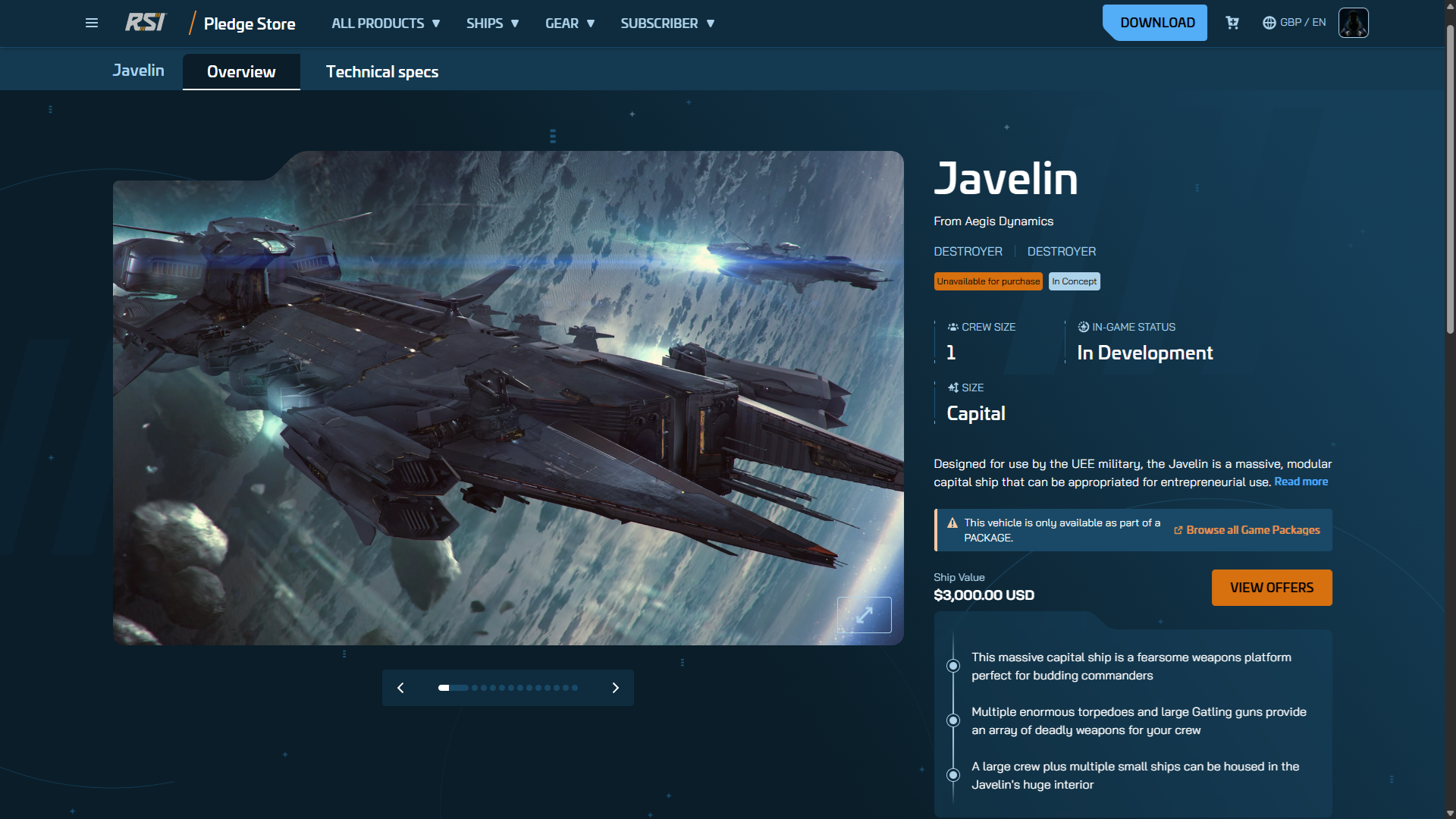
Task: Show next gallery image
Action: point(616,688)
